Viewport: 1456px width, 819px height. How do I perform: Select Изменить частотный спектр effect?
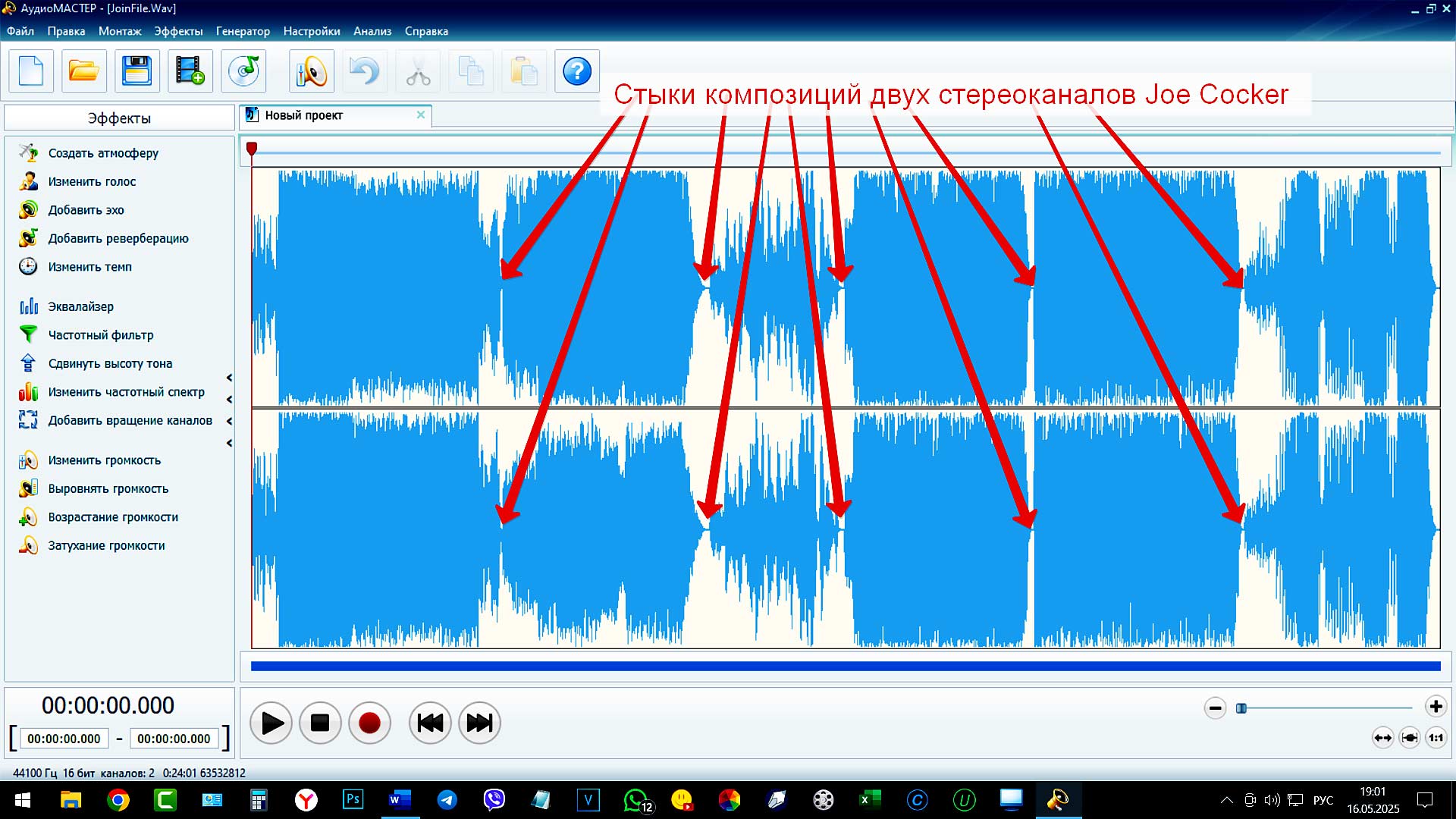tap(126, 392)
